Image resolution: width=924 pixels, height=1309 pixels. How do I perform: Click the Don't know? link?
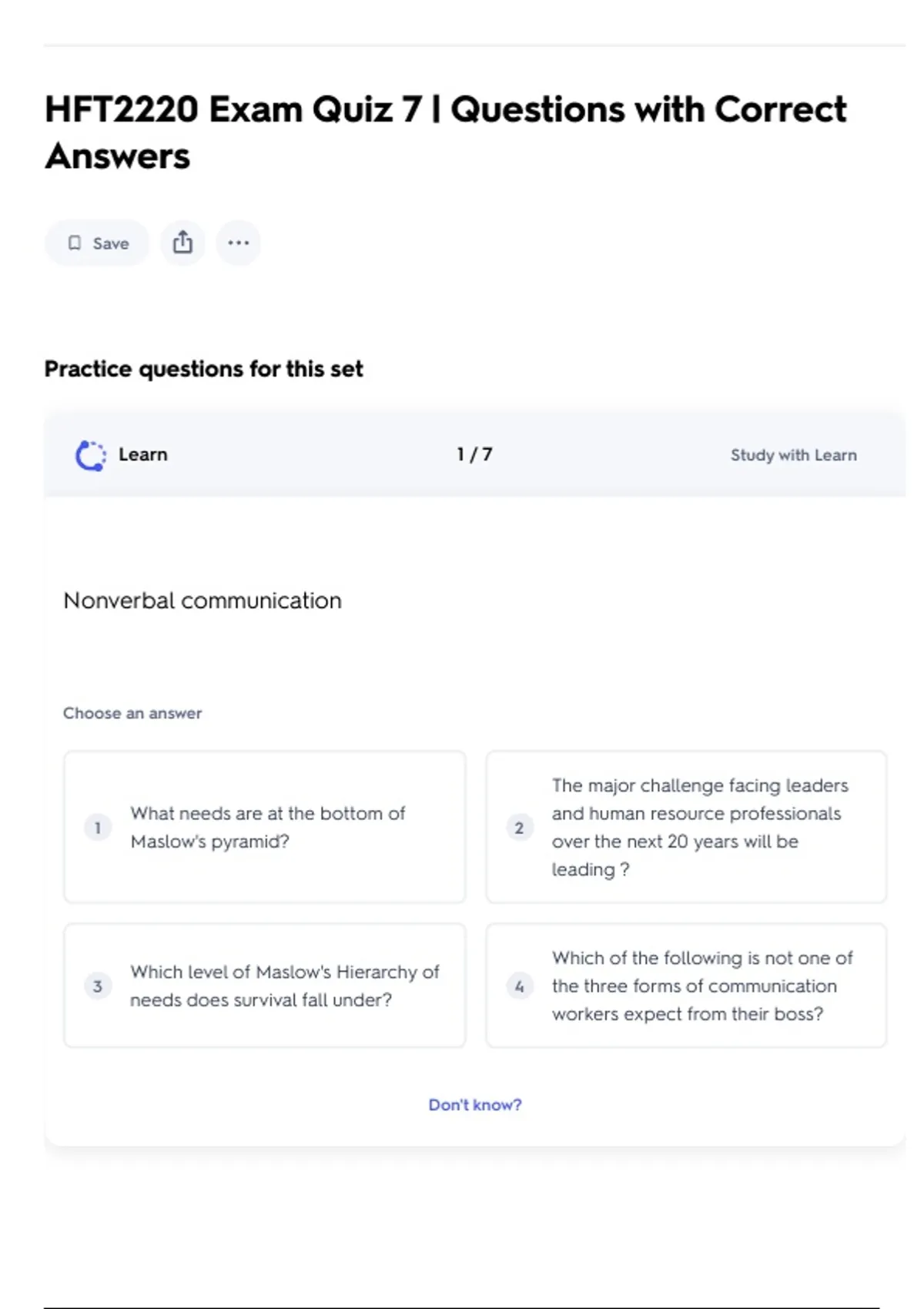click(x=474, y=1105)
